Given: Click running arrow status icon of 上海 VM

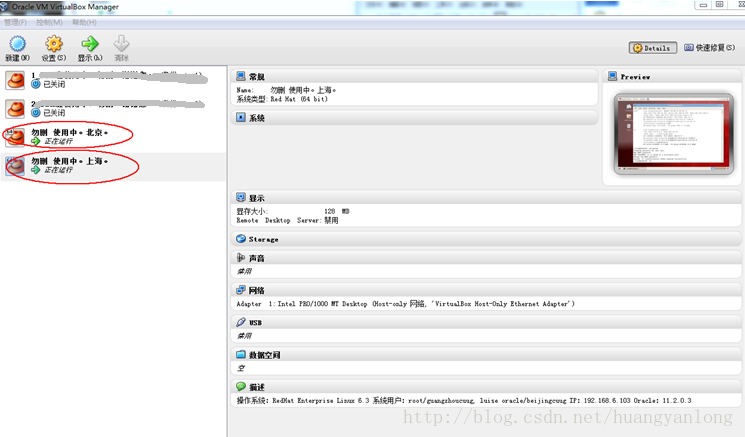Looking at the screenshot, I should (x=36, y=170).
